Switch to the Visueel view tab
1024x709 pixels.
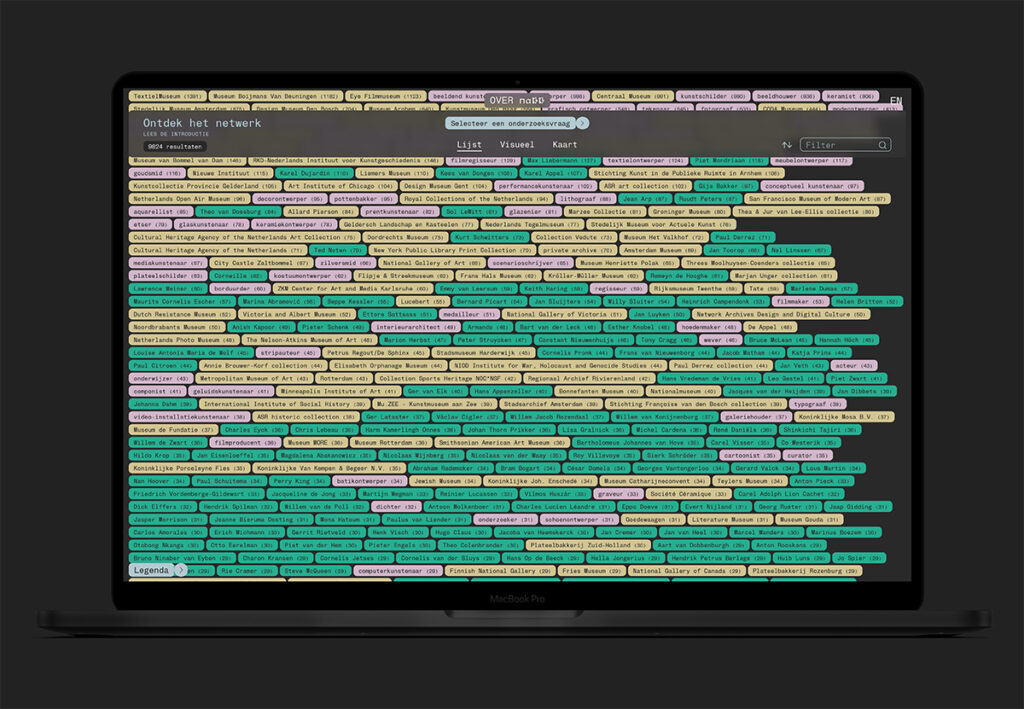(x=516, y=145)
